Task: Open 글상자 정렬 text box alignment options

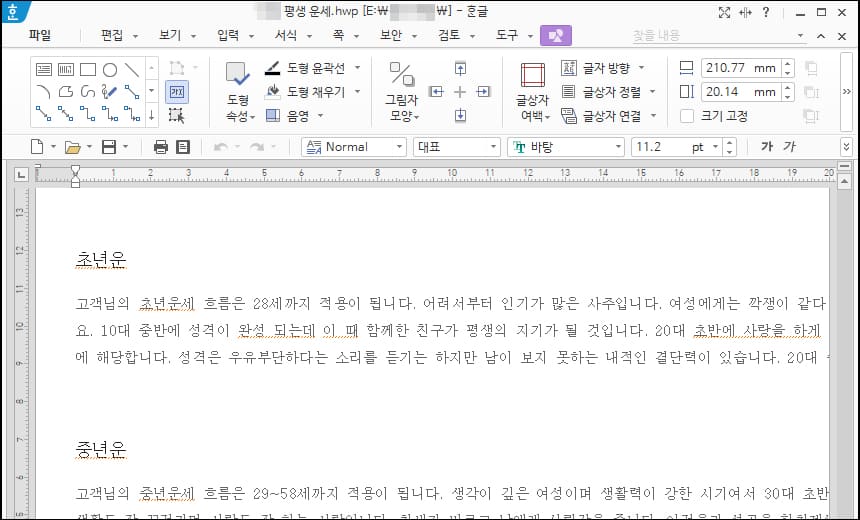Action: pyautogui.click(x=609, y=92)
